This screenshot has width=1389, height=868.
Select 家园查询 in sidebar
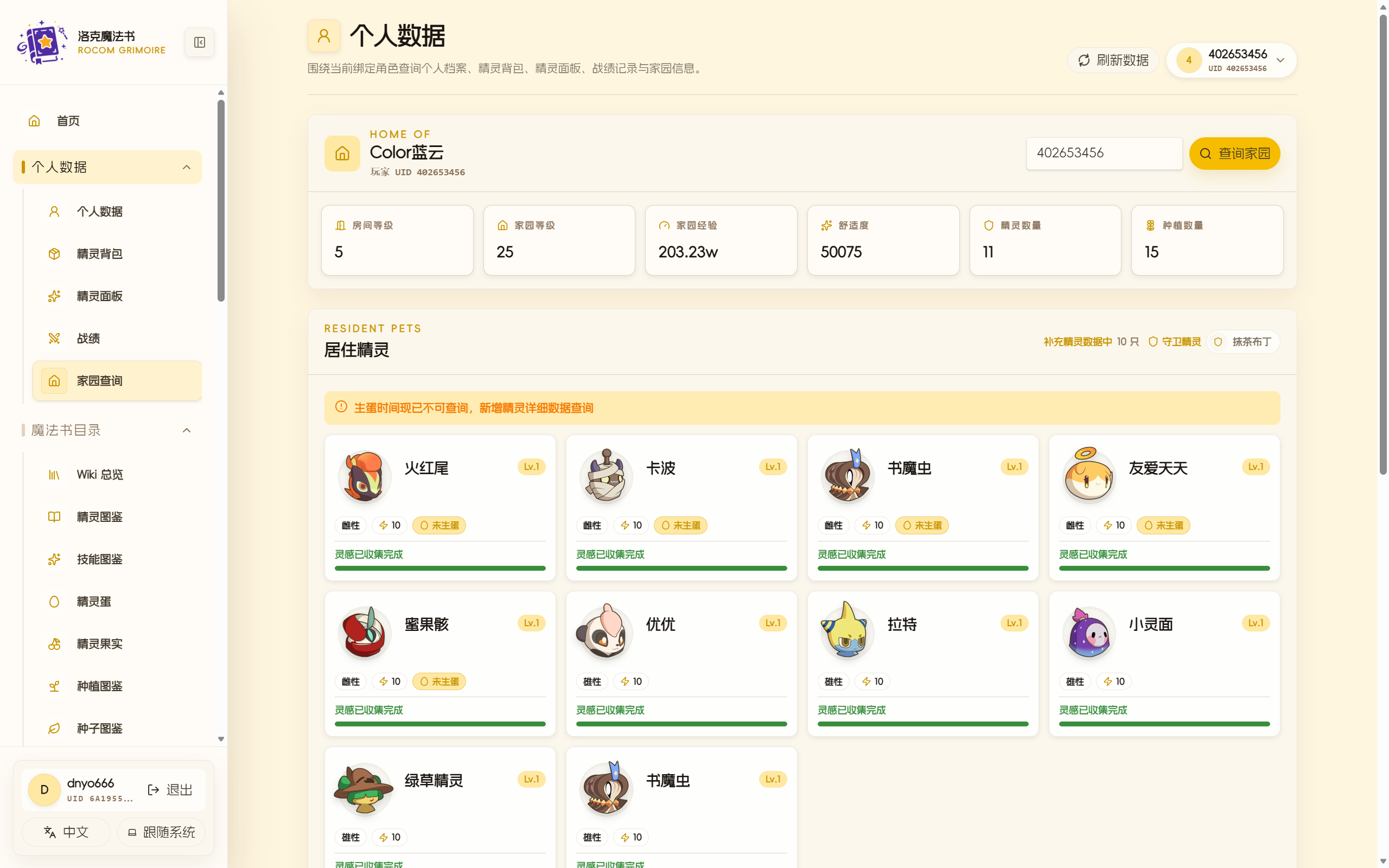[117, 381]
